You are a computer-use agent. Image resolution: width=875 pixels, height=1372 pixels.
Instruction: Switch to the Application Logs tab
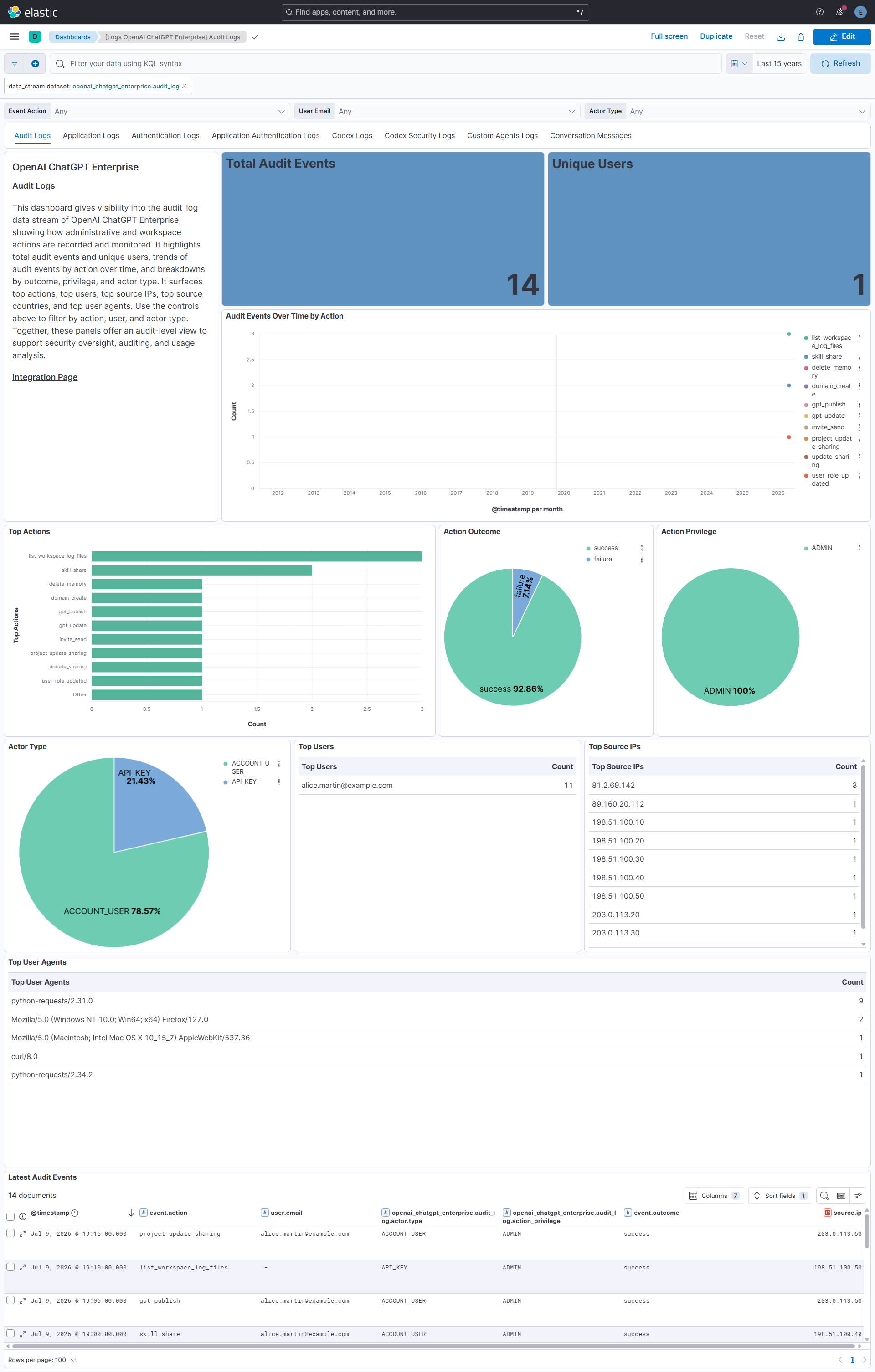coord(91,136)
